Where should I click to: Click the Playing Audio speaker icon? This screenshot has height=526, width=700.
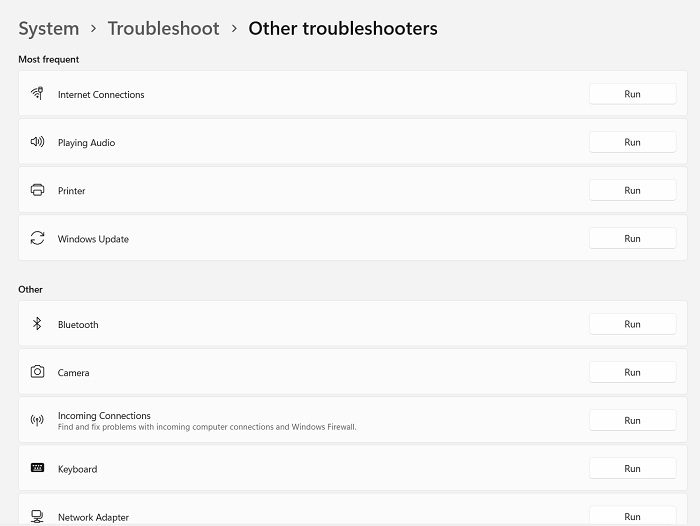[37, 142]
